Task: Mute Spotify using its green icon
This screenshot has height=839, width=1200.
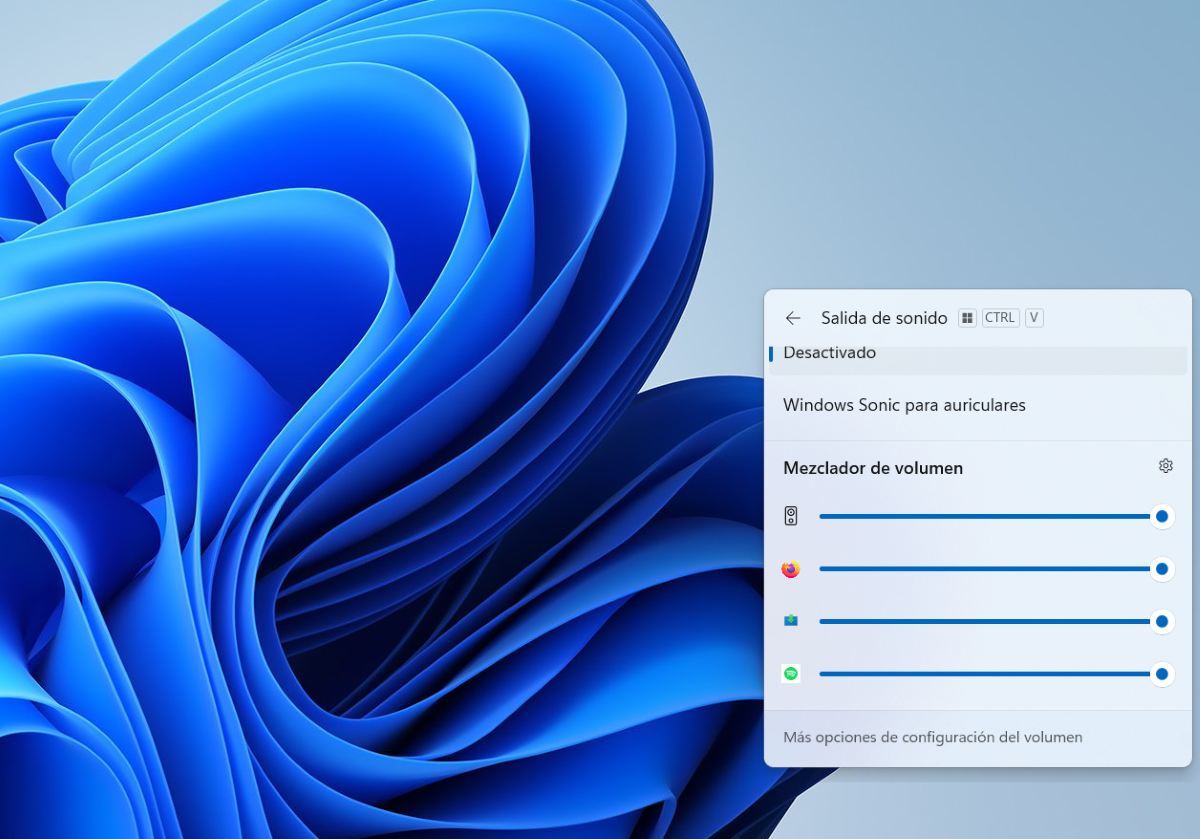Action: pos(791,674)
